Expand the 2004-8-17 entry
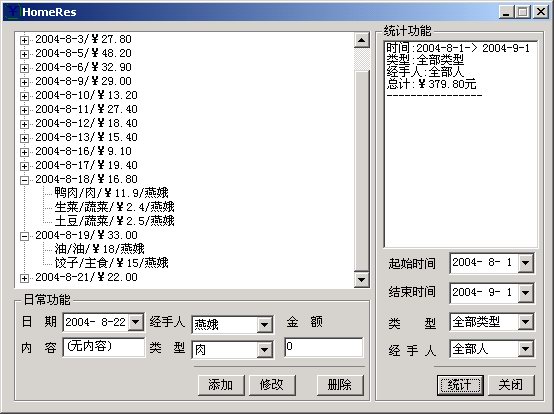The image size is (554, 414). click(x=24, y=166)
